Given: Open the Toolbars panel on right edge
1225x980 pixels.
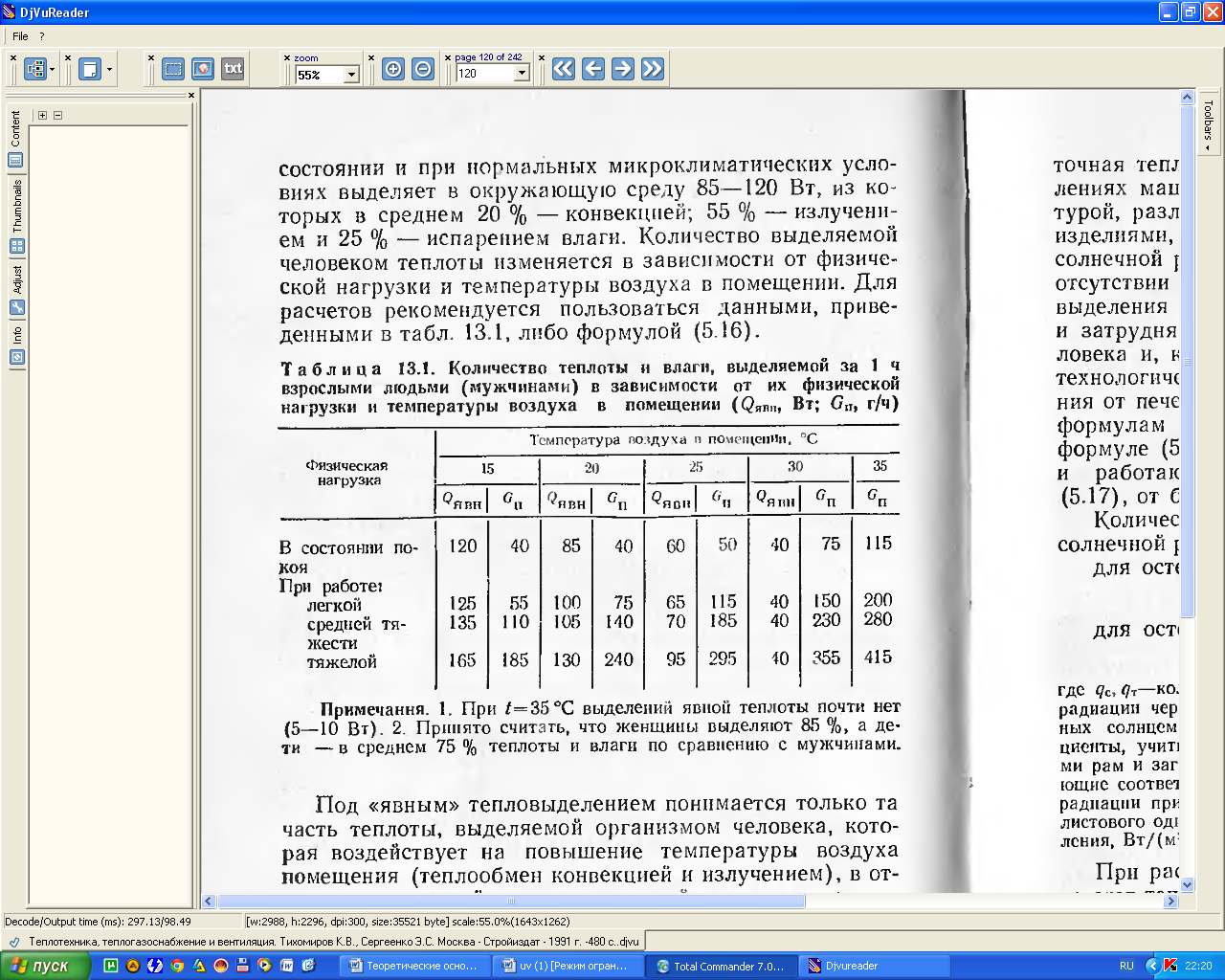Looking at the screenshot, I should [1208, 124].
